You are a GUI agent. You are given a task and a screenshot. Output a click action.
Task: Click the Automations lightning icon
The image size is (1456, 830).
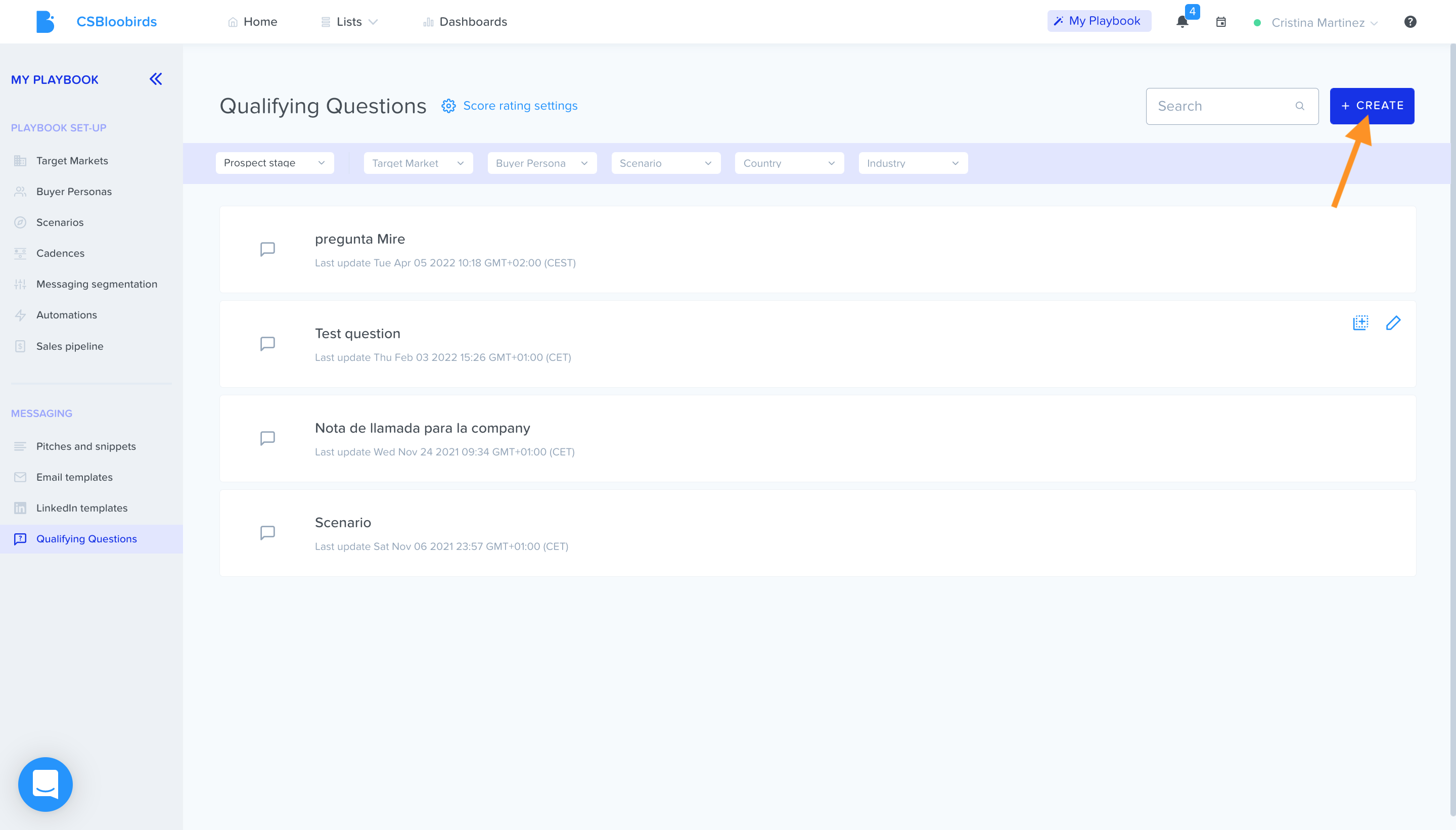pos(20,315)
